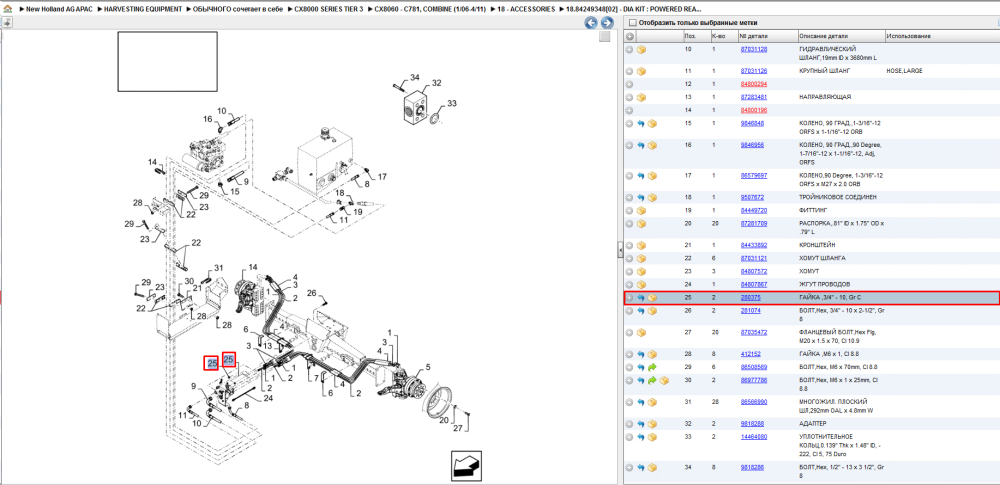Click callout 26 in the diagram
The height and width of the screenshot is (485, 1000).
pos(312,293)
